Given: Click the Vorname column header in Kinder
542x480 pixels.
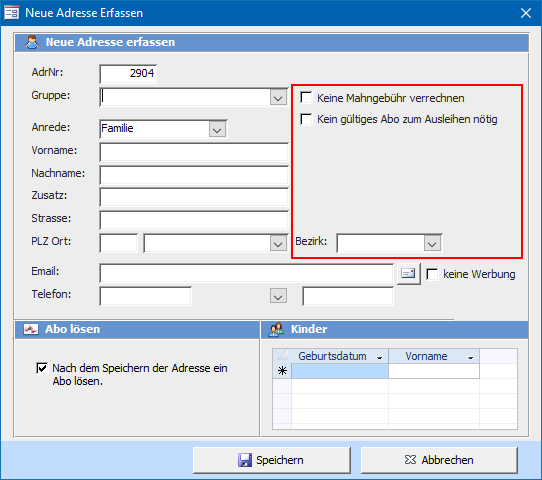Looking at the screenshot, I should click(434, 356).
